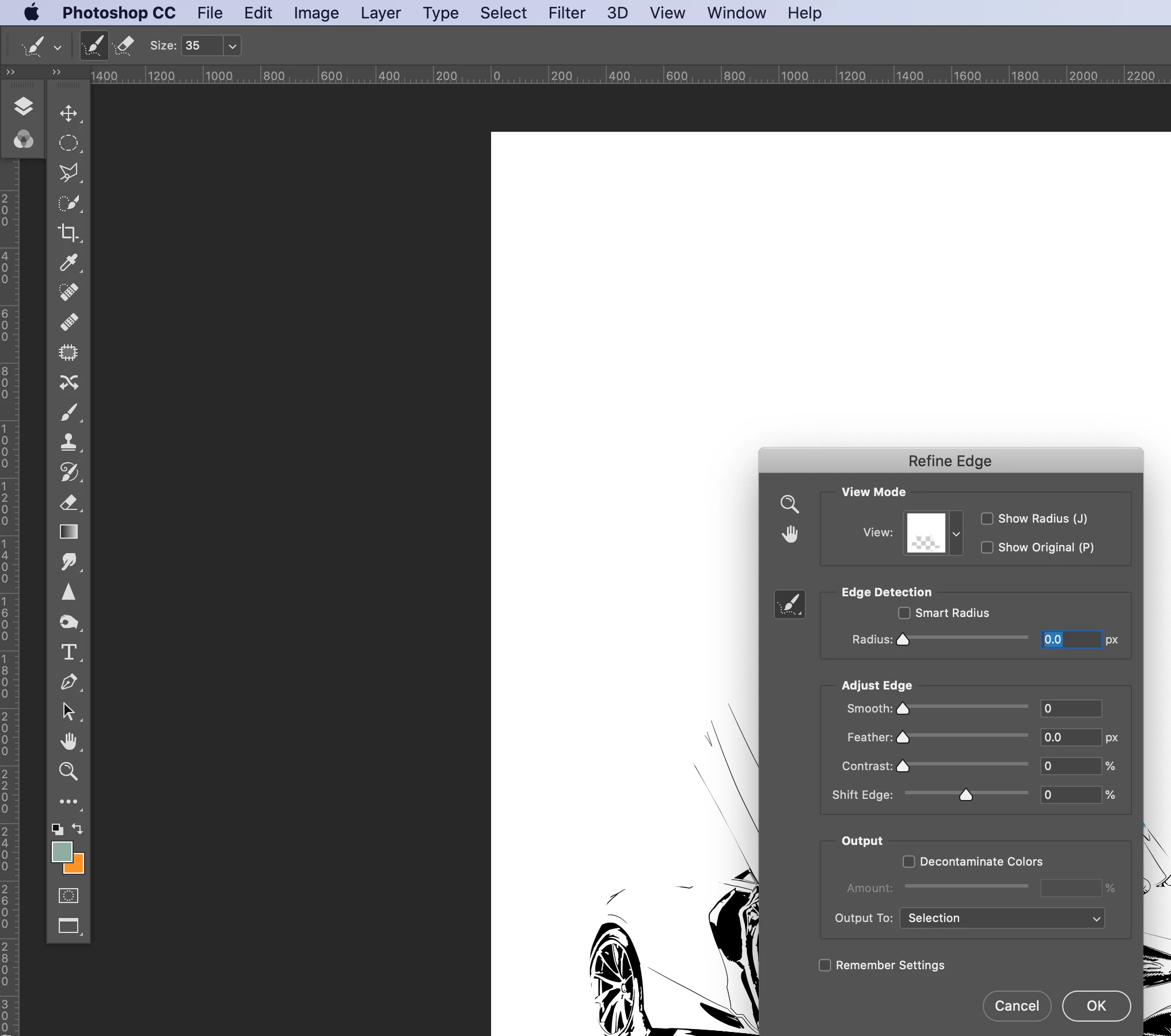Select the Move tool

69,113
